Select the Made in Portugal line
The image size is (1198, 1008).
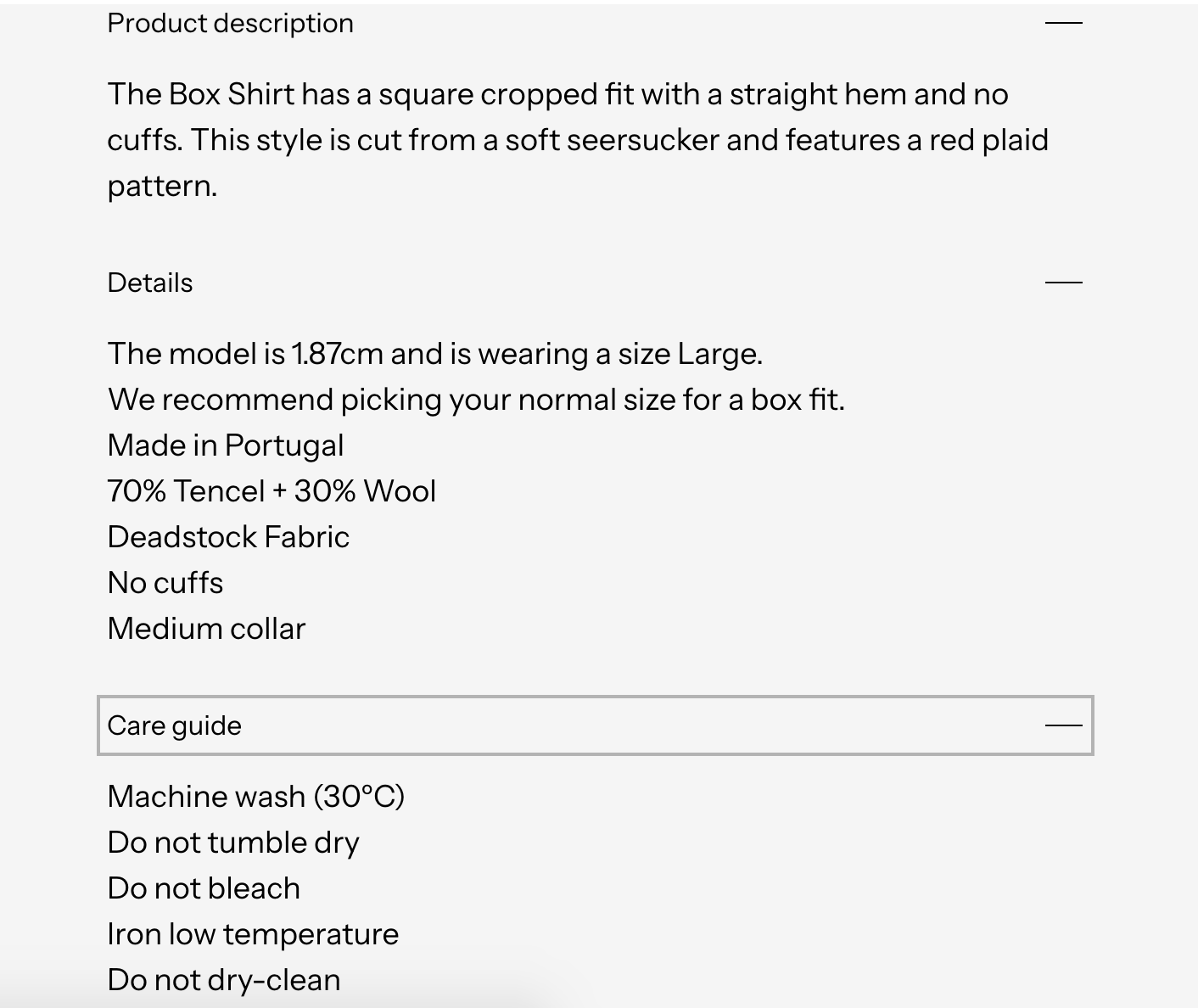226,445
